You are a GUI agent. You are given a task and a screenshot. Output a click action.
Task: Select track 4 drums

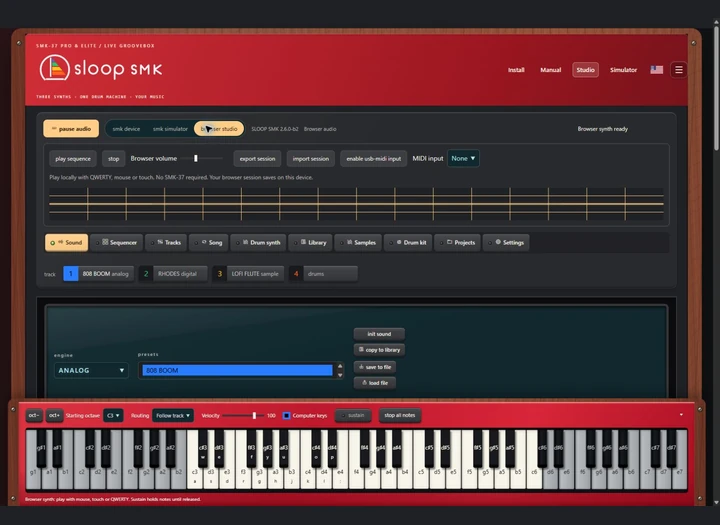(x=323, y=274)
